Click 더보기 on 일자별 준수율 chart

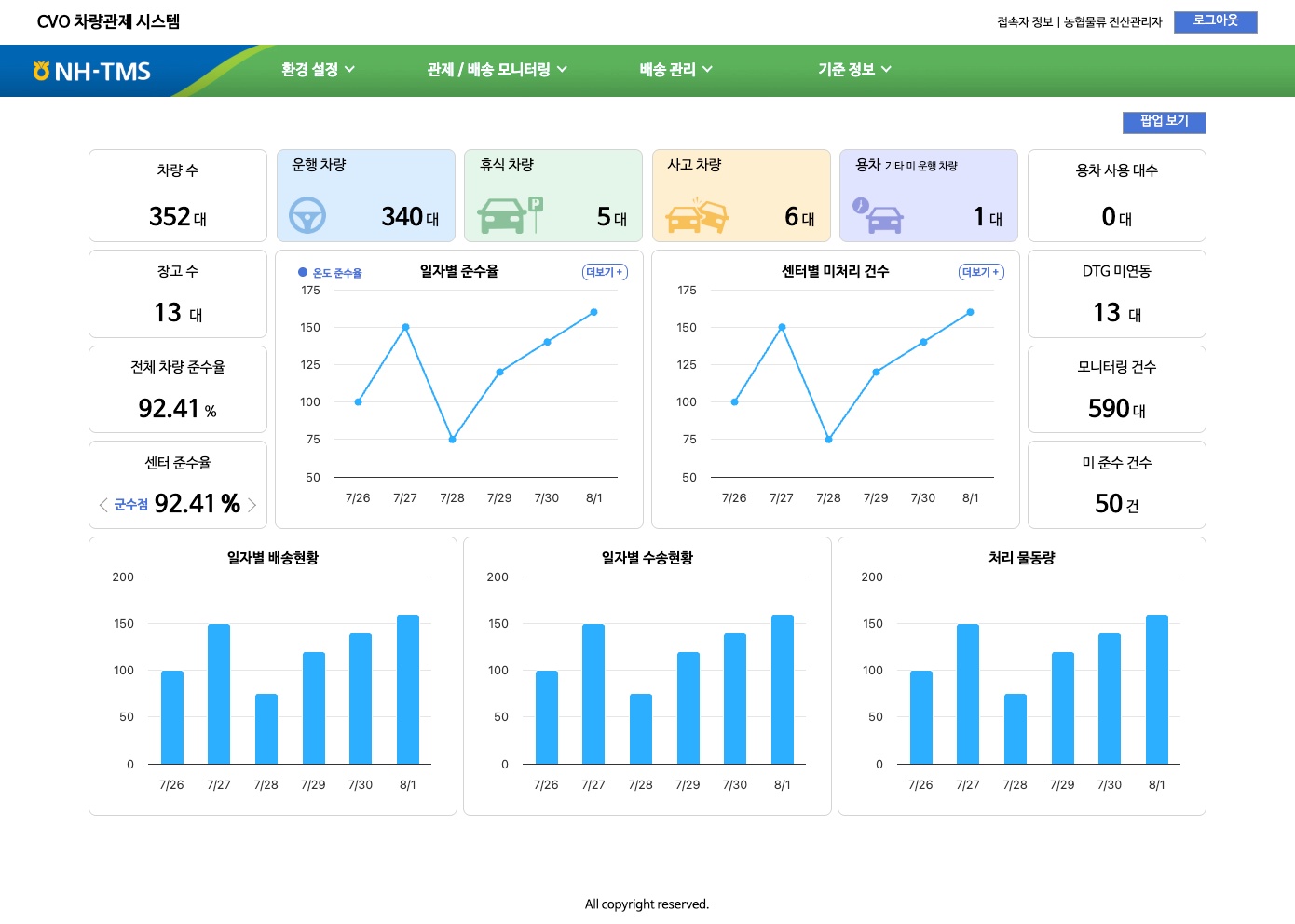pos(604,272)
